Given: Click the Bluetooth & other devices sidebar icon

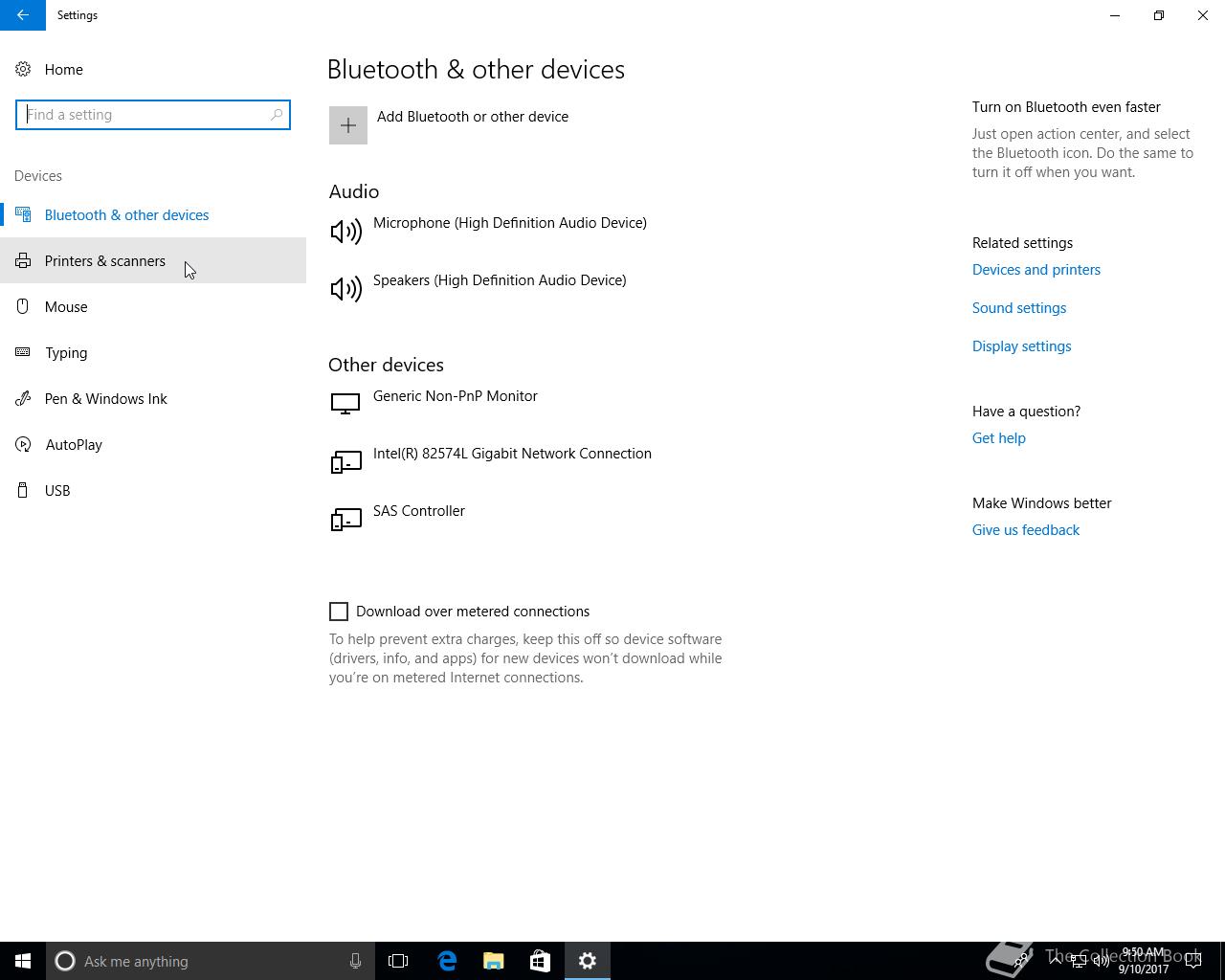Looking at the screenshot, I should tap(23, 215).
